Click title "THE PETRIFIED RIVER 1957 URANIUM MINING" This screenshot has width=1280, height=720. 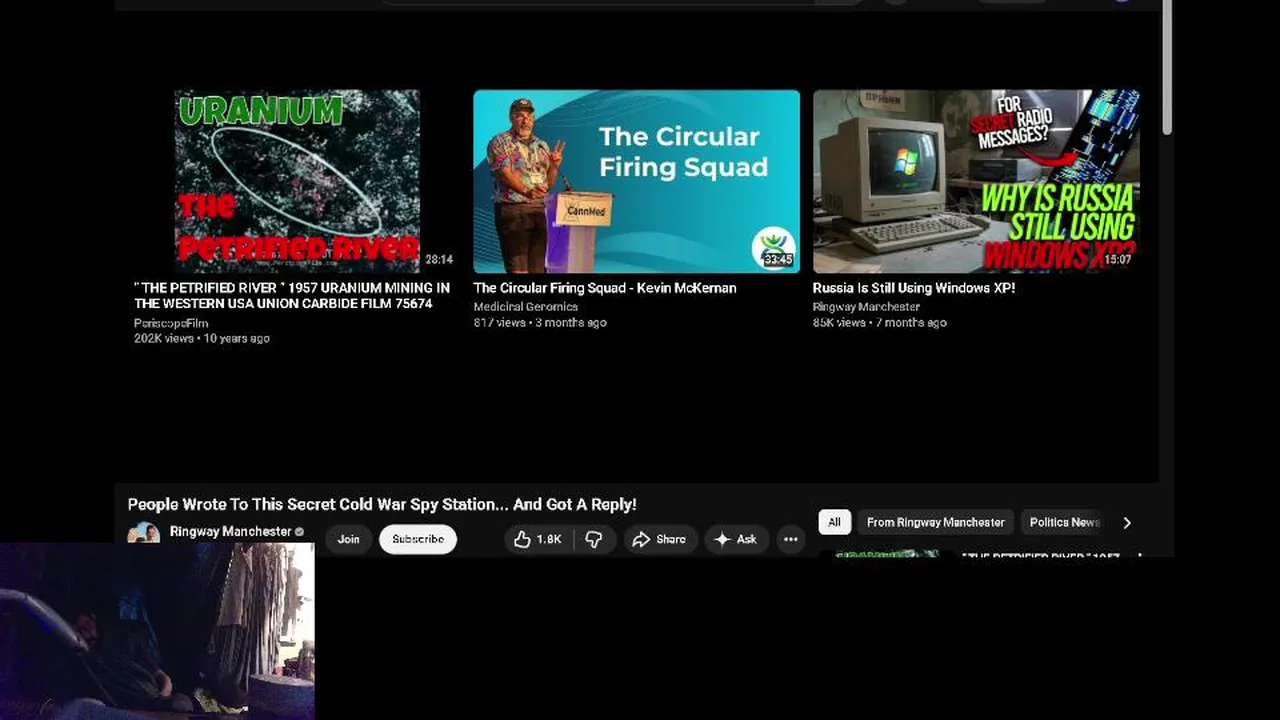tap(292, 295)
